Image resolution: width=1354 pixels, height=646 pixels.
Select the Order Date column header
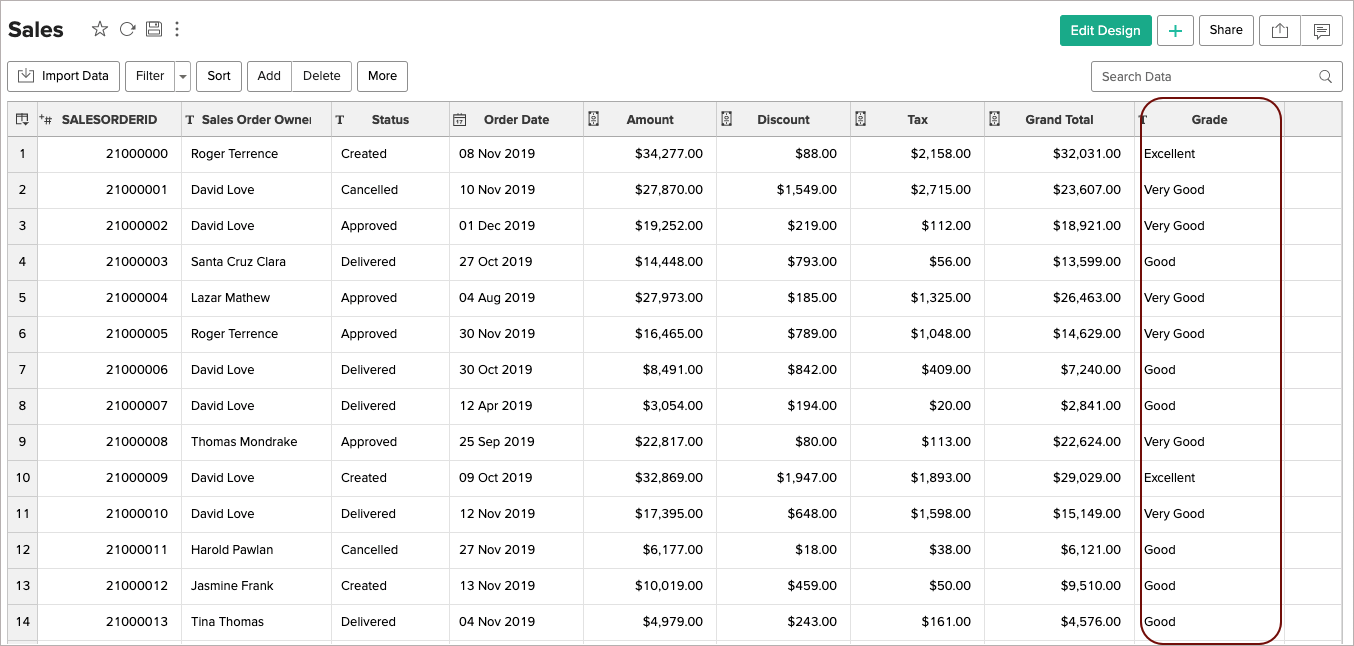516,119
